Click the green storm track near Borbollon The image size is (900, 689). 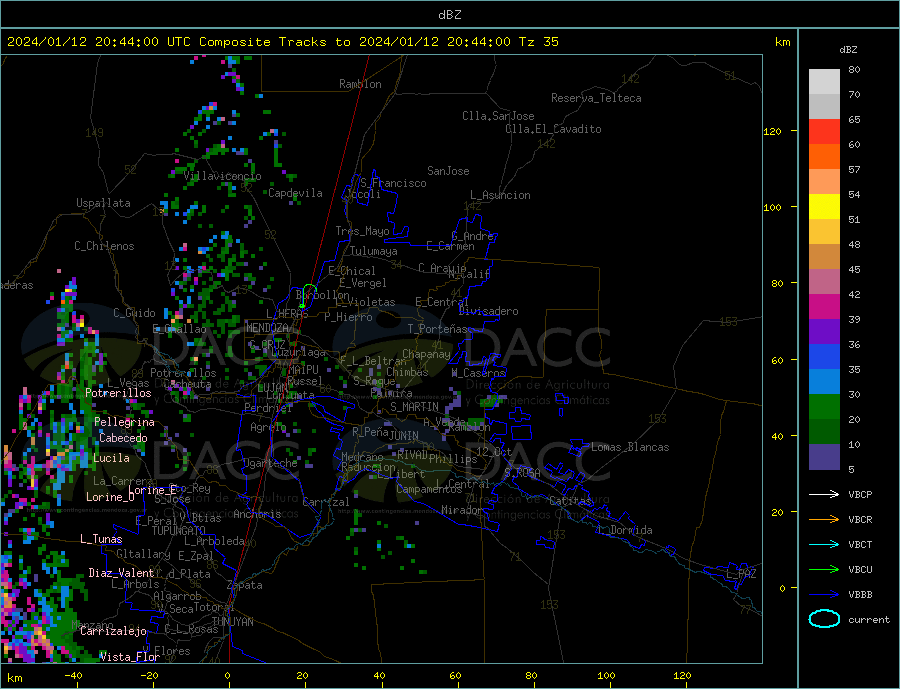pos(307,295)
